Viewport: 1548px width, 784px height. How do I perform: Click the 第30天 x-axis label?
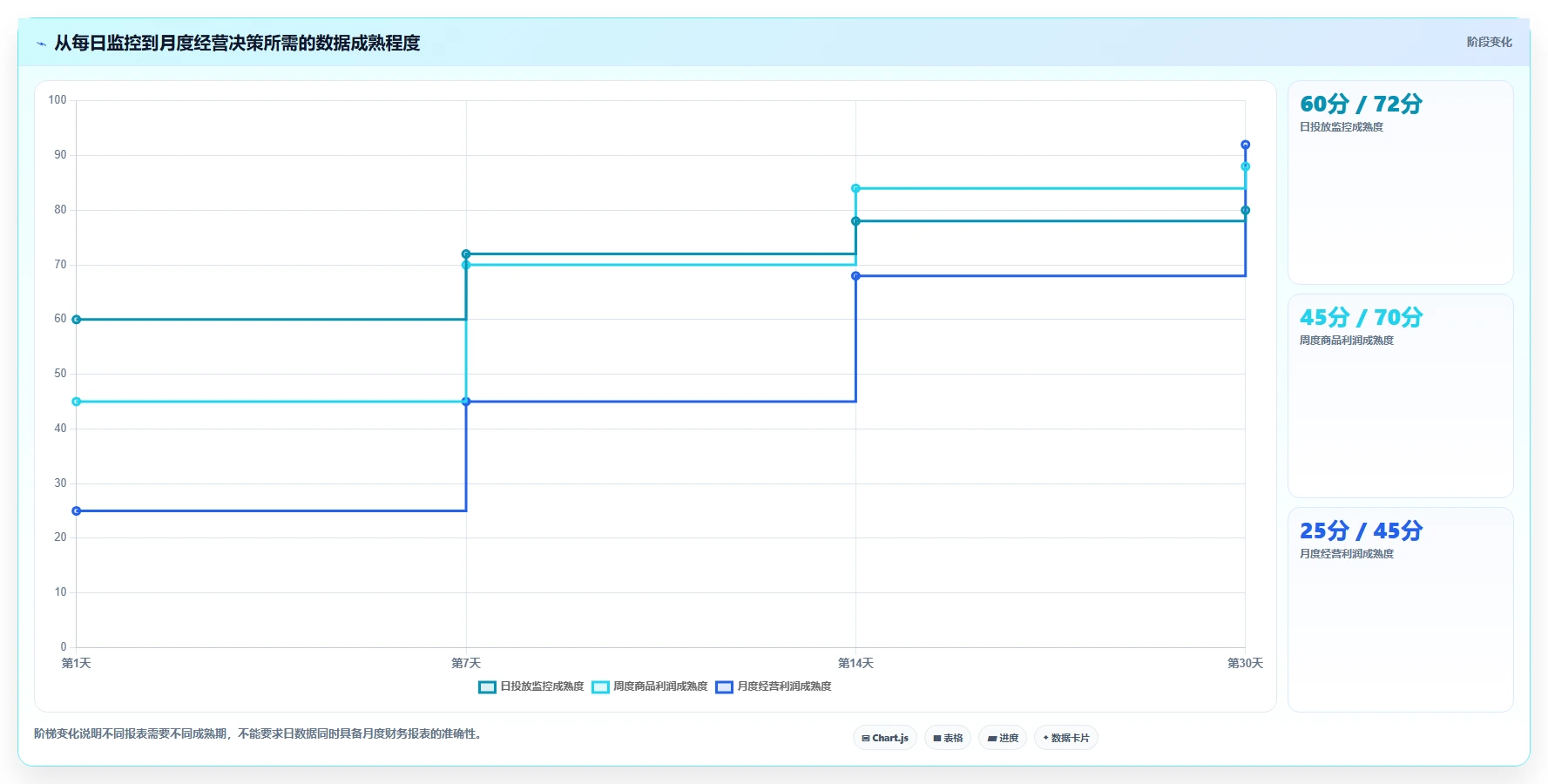[x=1245, y=664]
